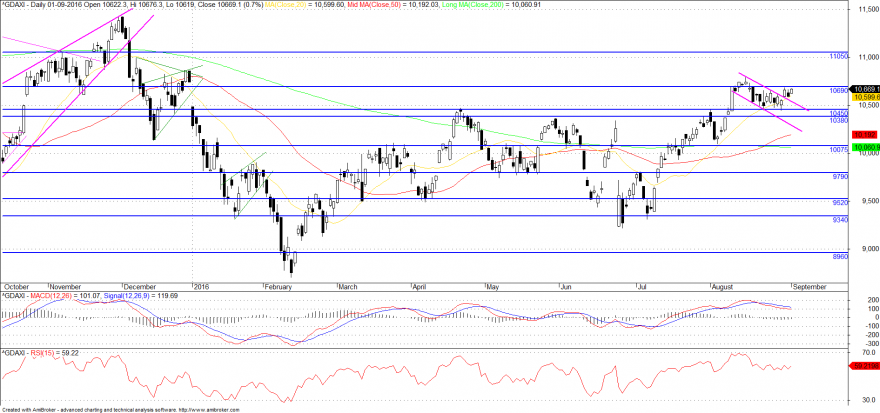Click the February month label

278,287
